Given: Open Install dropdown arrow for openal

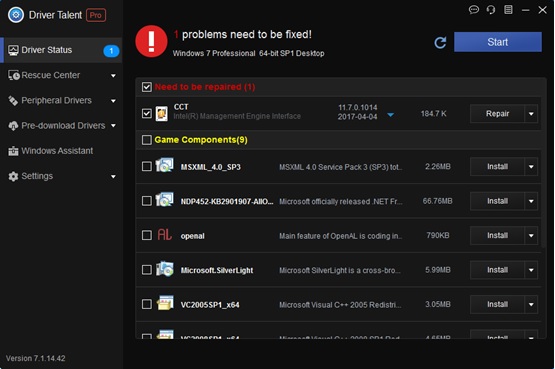Looking at the screenshot, I should [531, 236].
